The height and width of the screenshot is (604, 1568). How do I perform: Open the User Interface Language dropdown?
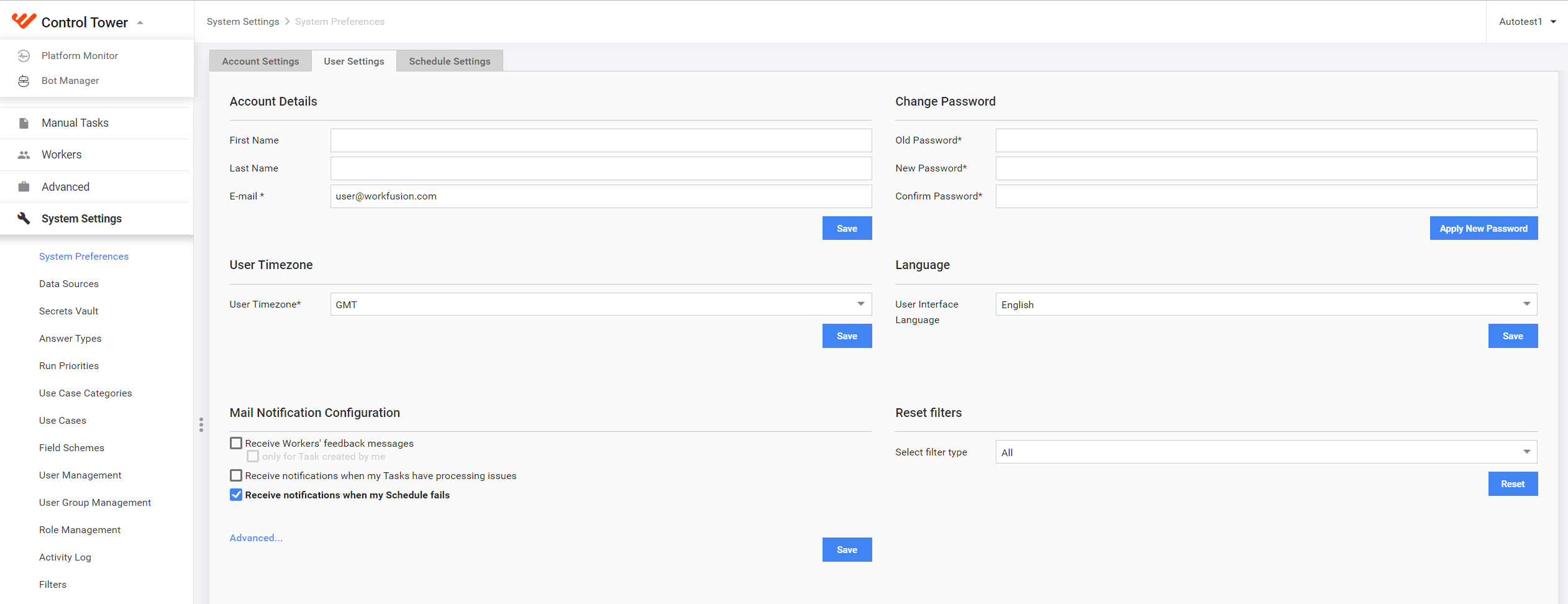(1266, 304)
